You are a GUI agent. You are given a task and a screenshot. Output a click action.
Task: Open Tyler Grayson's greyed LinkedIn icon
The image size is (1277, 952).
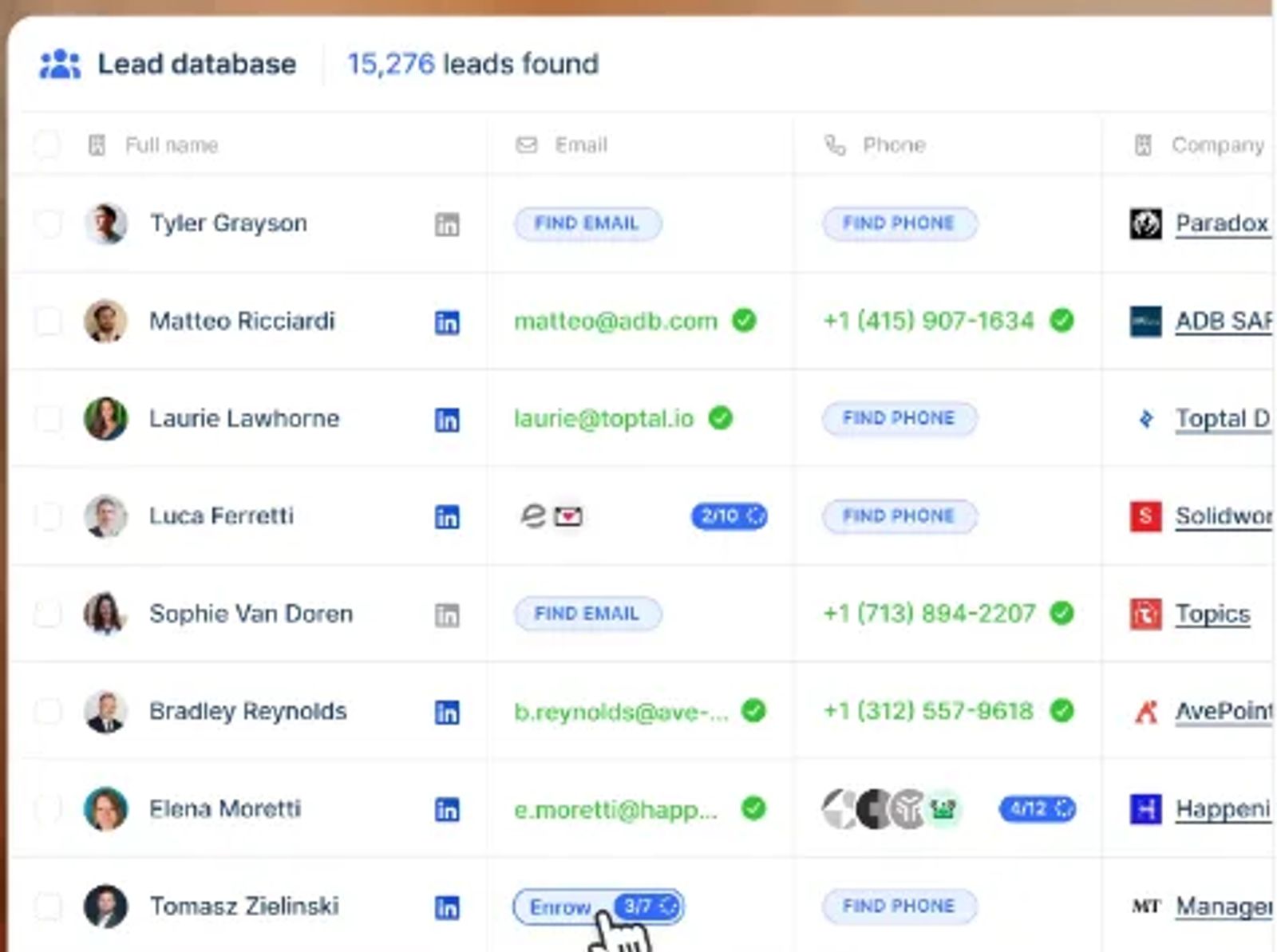click(x=447, y=224)
